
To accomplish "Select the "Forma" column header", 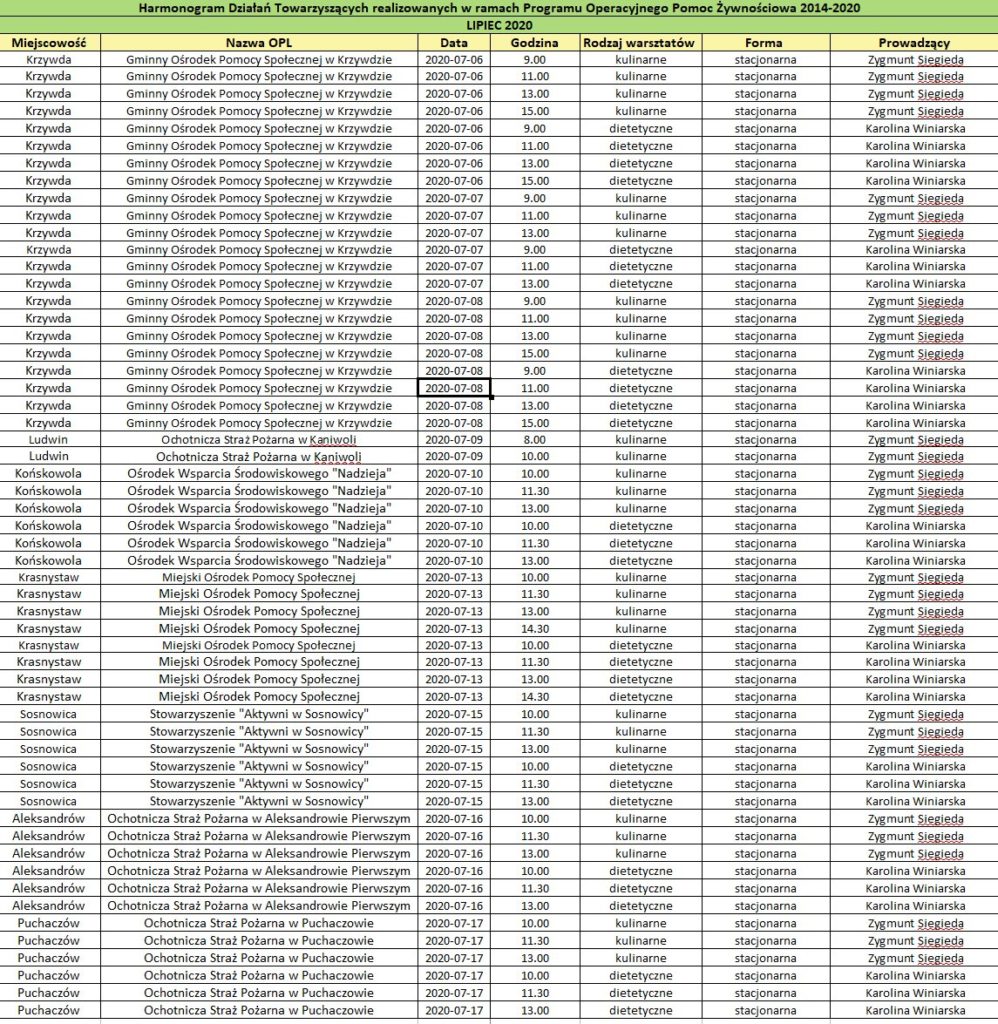I will tap(764, 42).
